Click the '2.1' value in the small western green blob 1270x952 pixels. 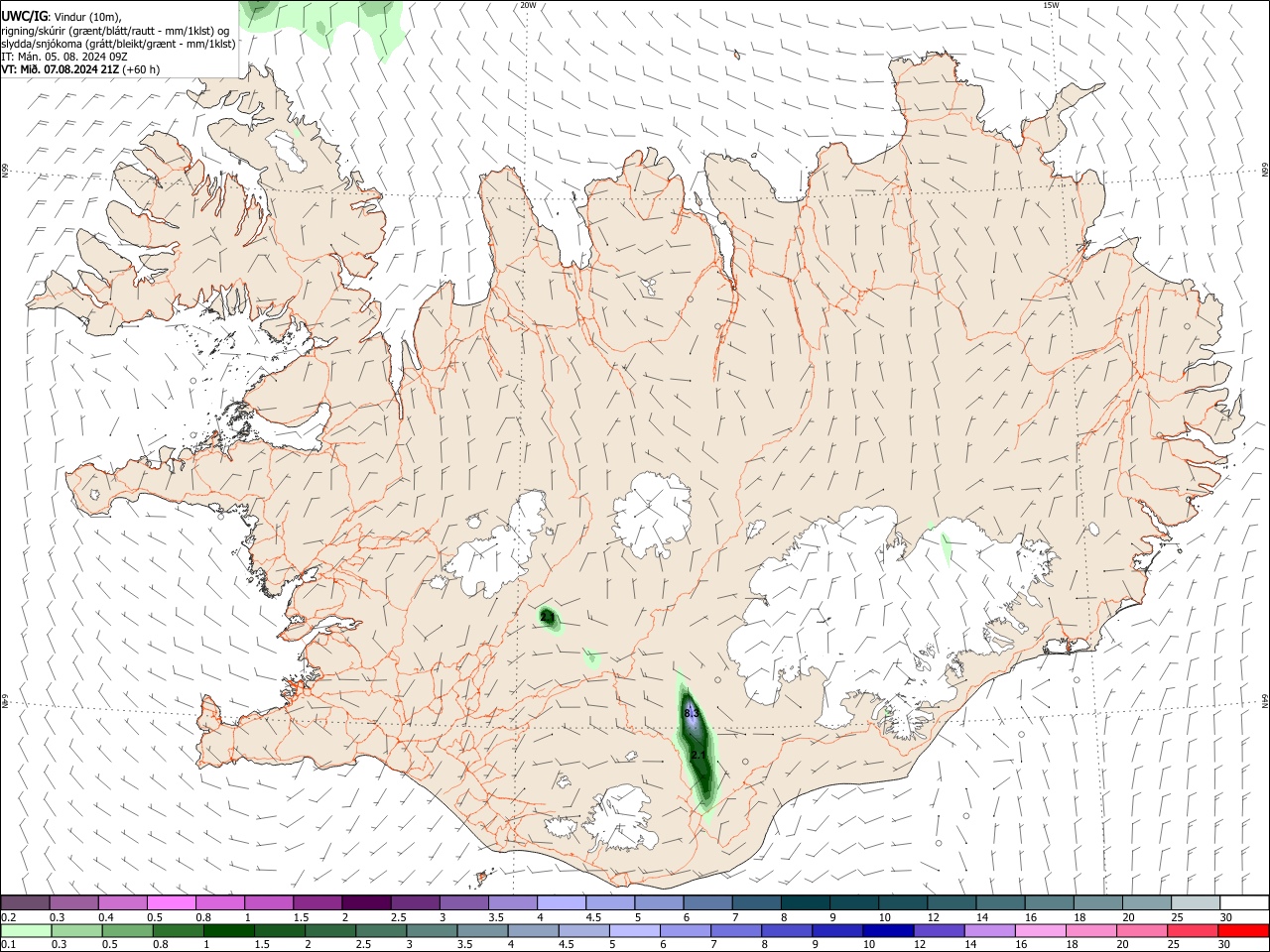click(548, 617)
